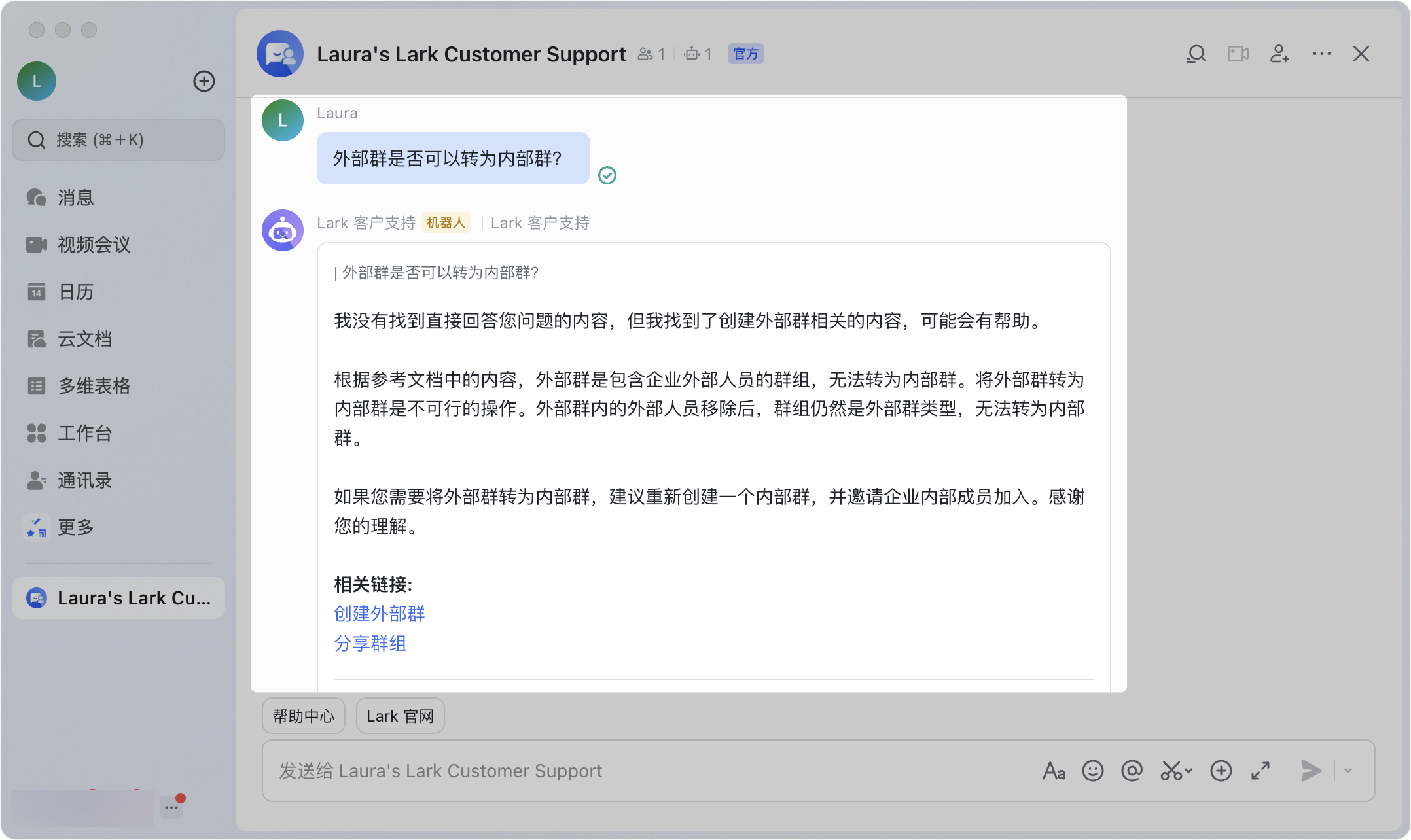1411x840 pixels.
Task: Click the @ mention icon
Action: click(1132, 771)
